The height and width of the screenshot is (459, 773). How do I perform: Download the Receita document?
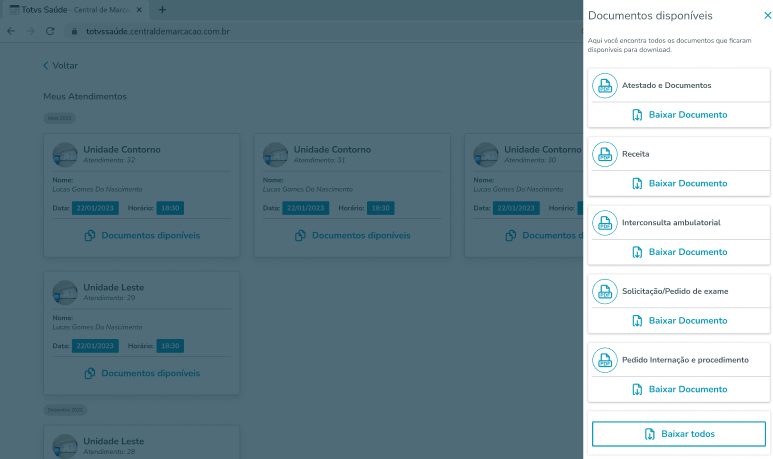pos(679,183)
